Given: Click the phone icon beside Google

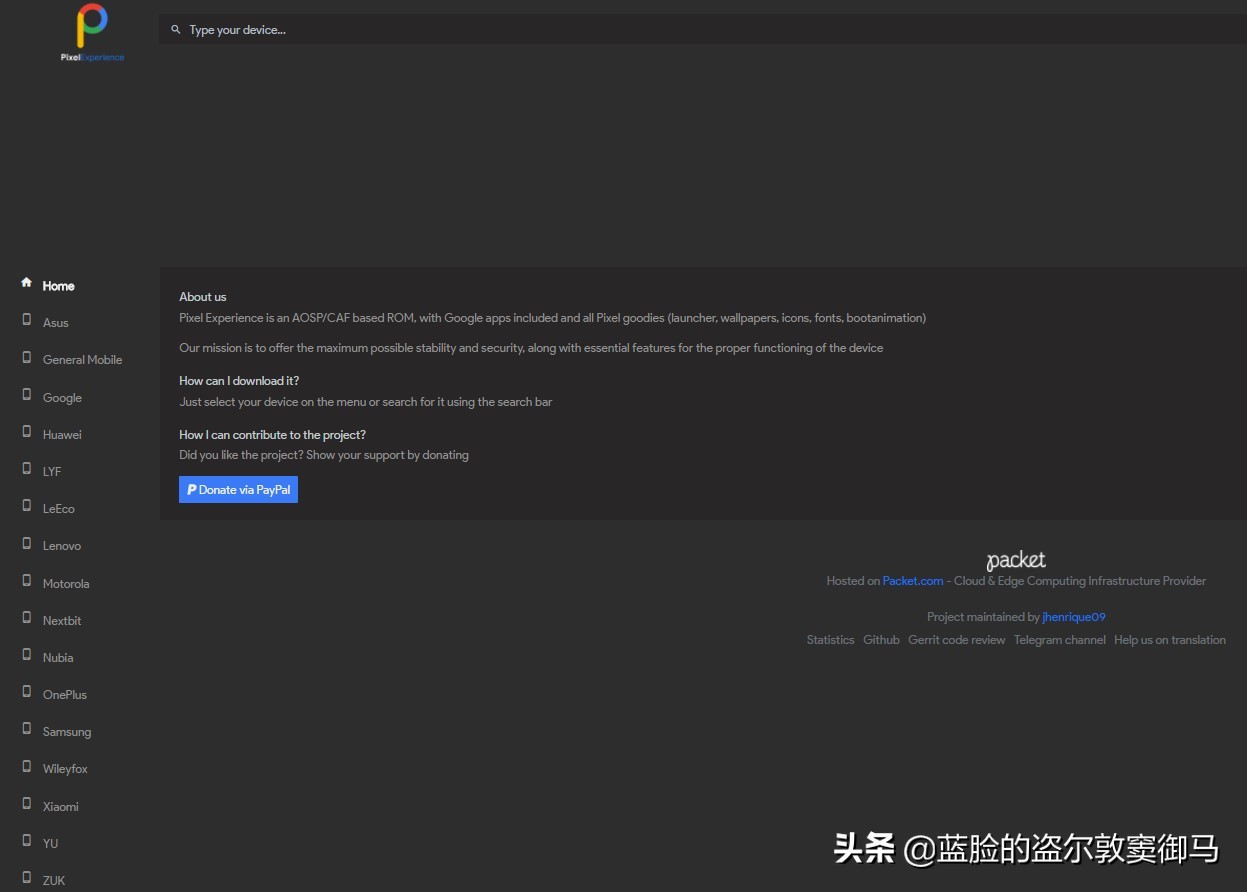Looking at the screenshot, I should click(25, 394).
